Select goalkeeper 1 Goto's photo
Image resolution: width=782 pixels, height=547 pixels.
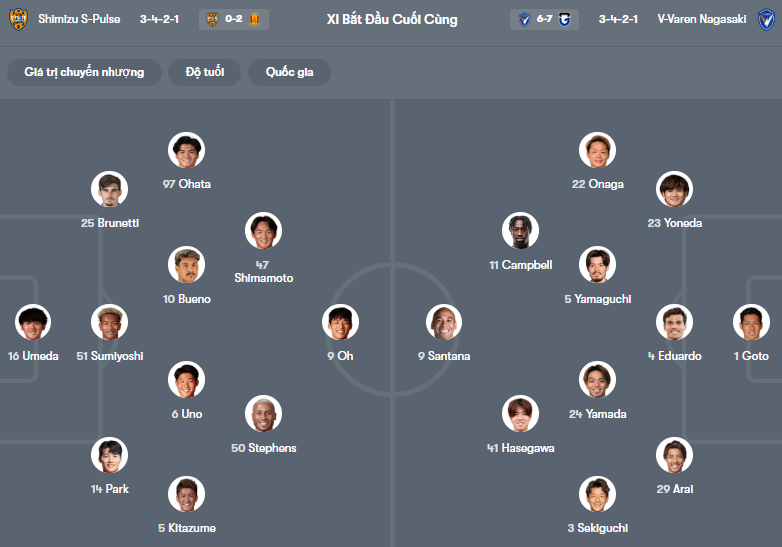click(x=751, y=322)
